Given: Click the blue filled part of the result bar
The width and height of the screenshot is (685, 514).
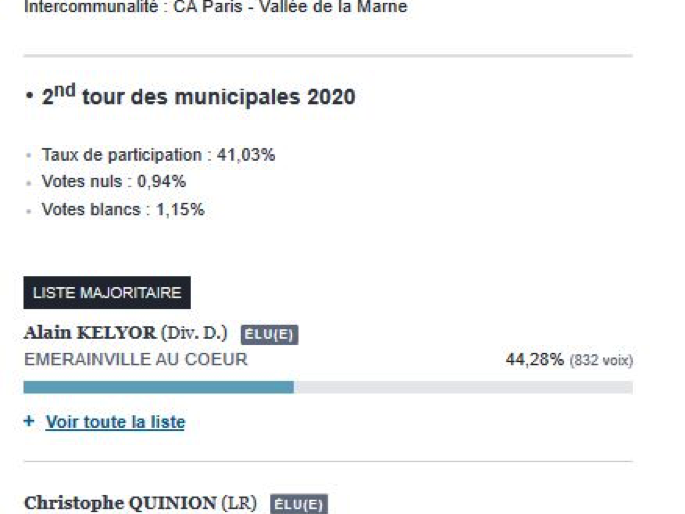Looking at the screenshot, I should [158, 387].
